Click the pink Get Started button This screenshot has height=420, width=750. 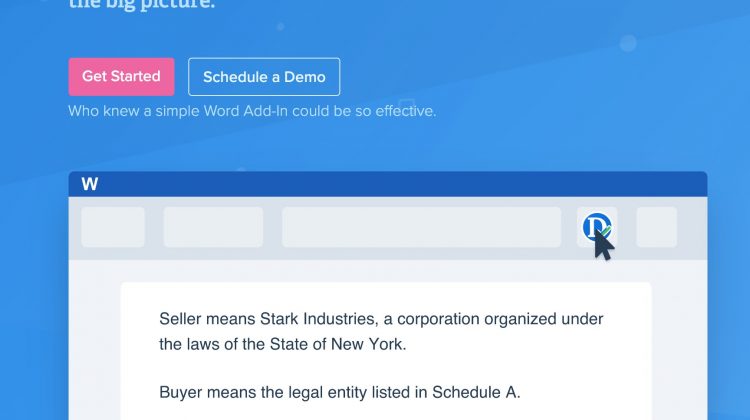(x=121, y=77)
